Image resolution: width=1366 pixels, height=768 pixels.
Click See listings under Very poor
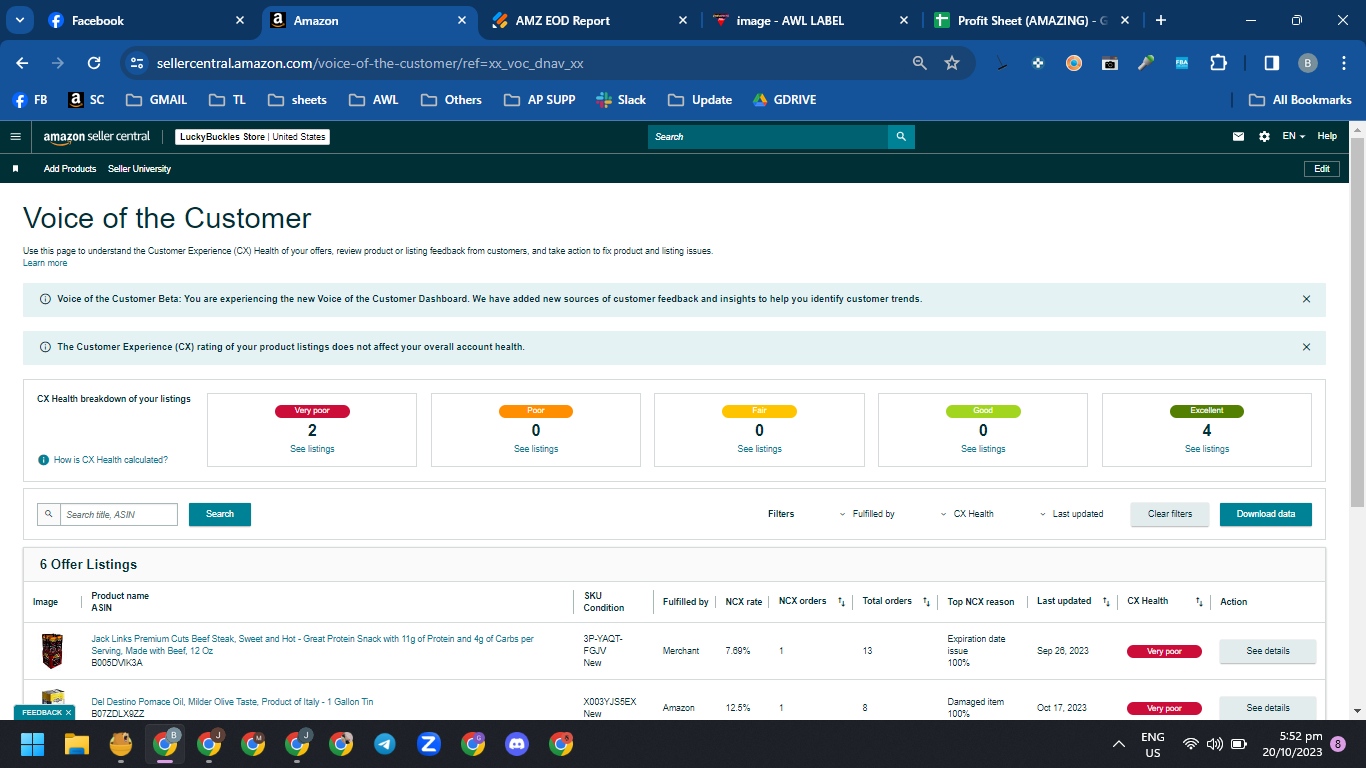(x=312, y=449)
